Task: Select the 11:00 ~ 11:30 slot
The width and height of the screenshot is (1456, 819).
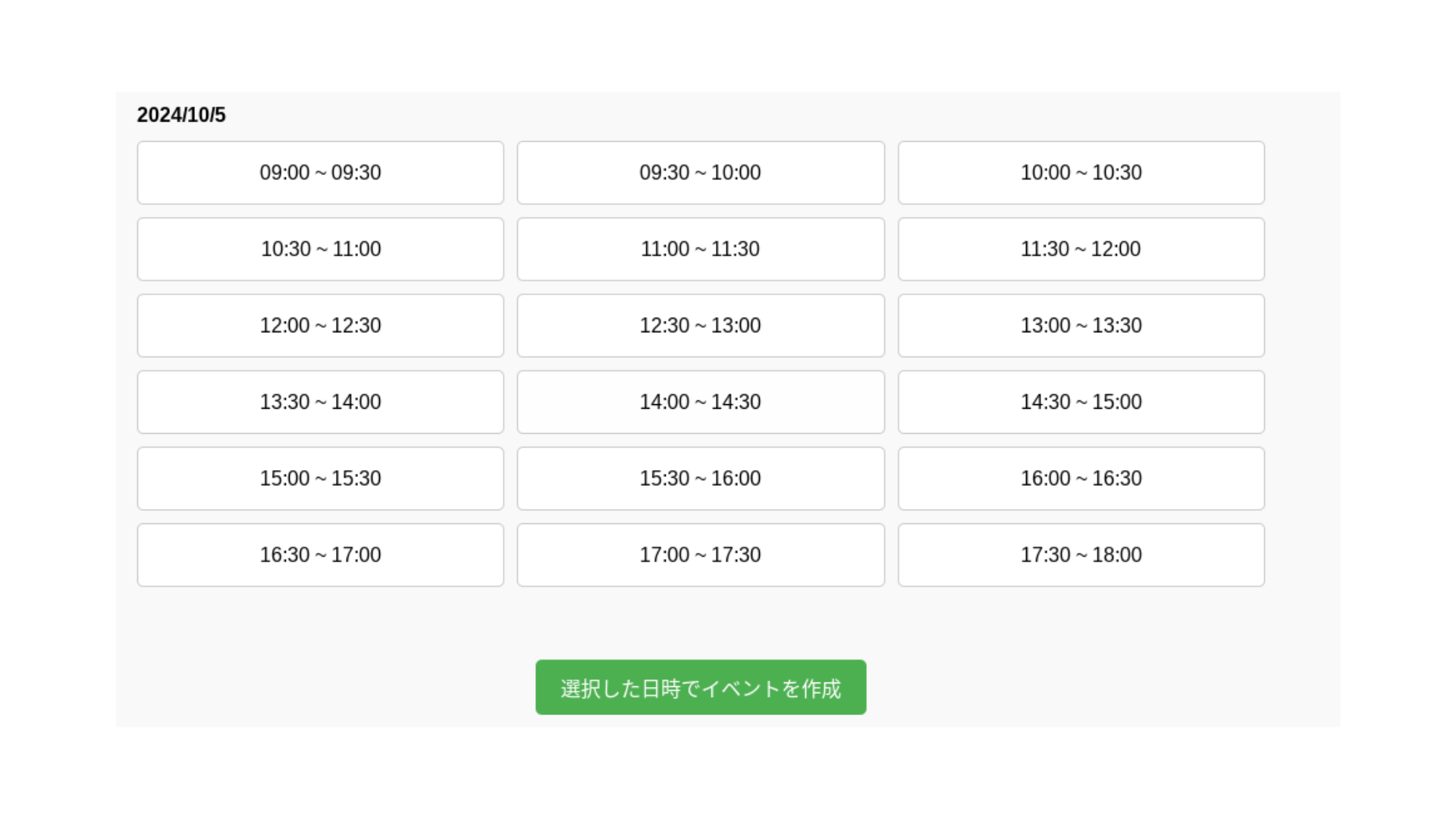Action: (x=700, y=249)
